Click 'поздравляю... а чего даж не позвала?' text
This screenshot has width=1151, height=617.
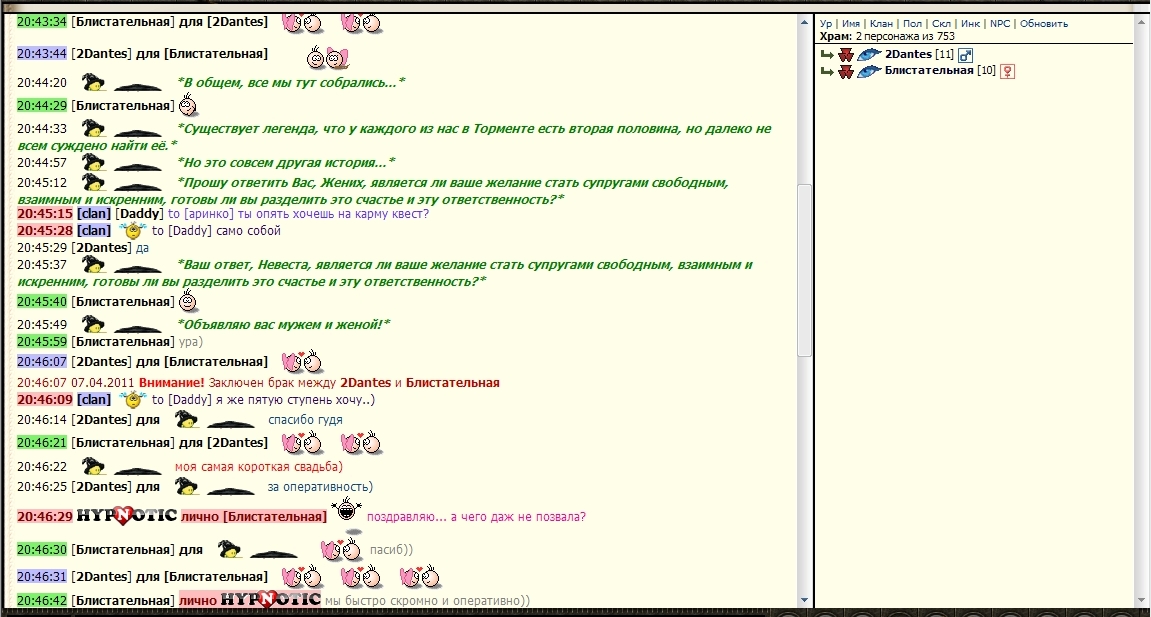point(476,516)
